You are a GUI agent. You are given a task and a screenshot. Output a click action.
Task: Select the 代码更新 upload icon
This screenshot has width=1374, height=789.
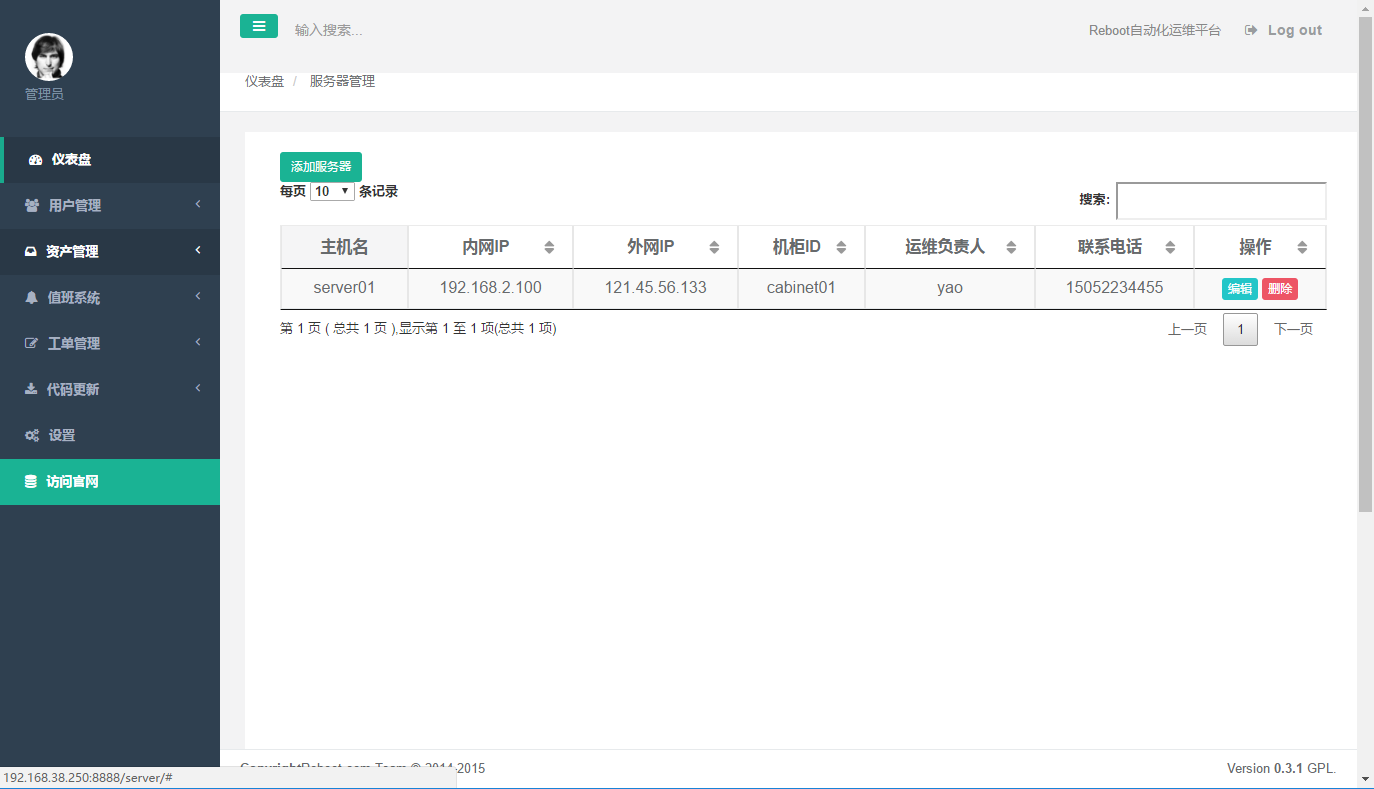click(x=33, y=389)
